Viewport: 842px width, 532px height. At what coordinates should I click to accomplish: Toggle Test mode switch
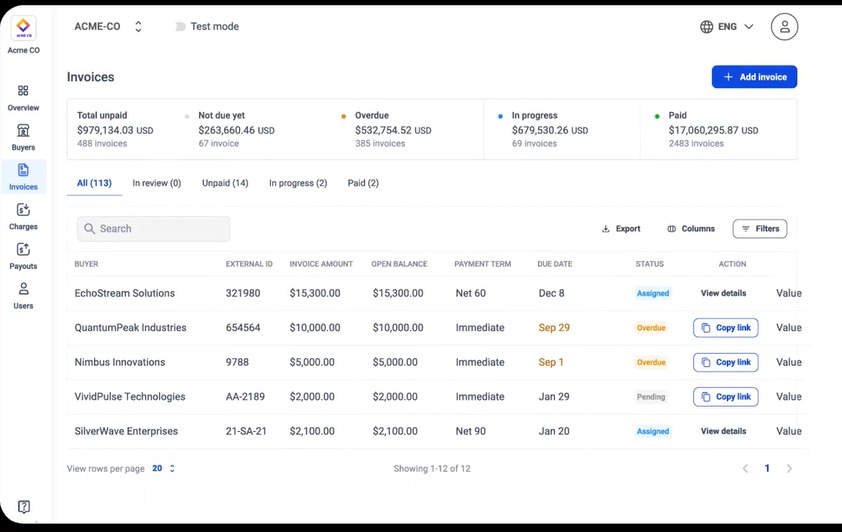pos(181,27)
